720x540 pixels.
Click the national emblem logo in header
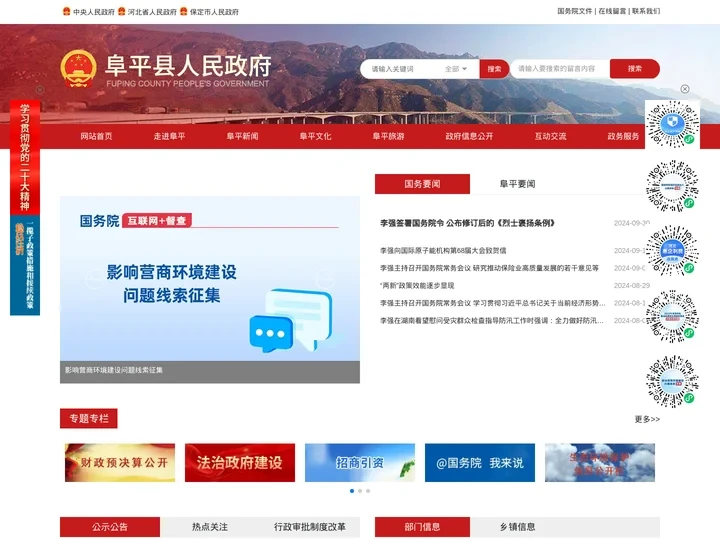tap(79, 69)
